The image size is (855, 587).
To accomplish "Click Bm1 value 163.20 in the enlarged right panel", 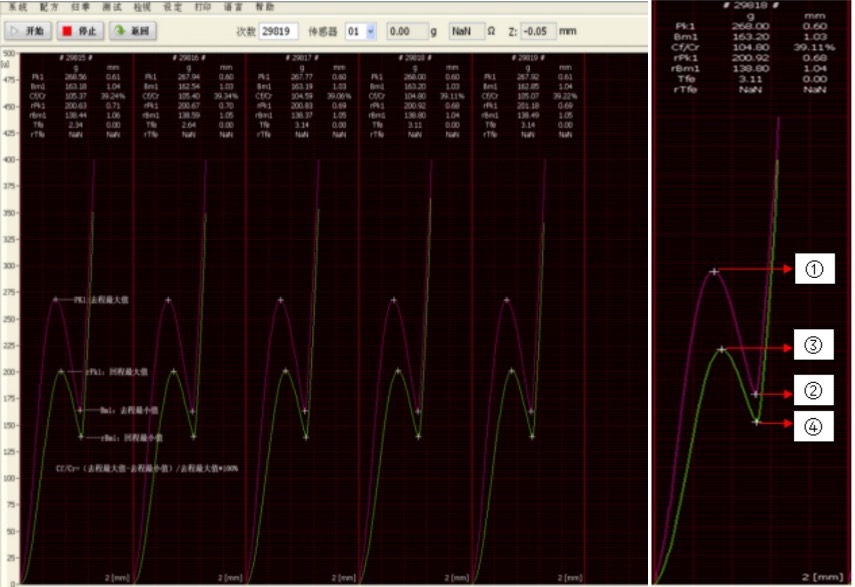I will (x=751, y=37).
